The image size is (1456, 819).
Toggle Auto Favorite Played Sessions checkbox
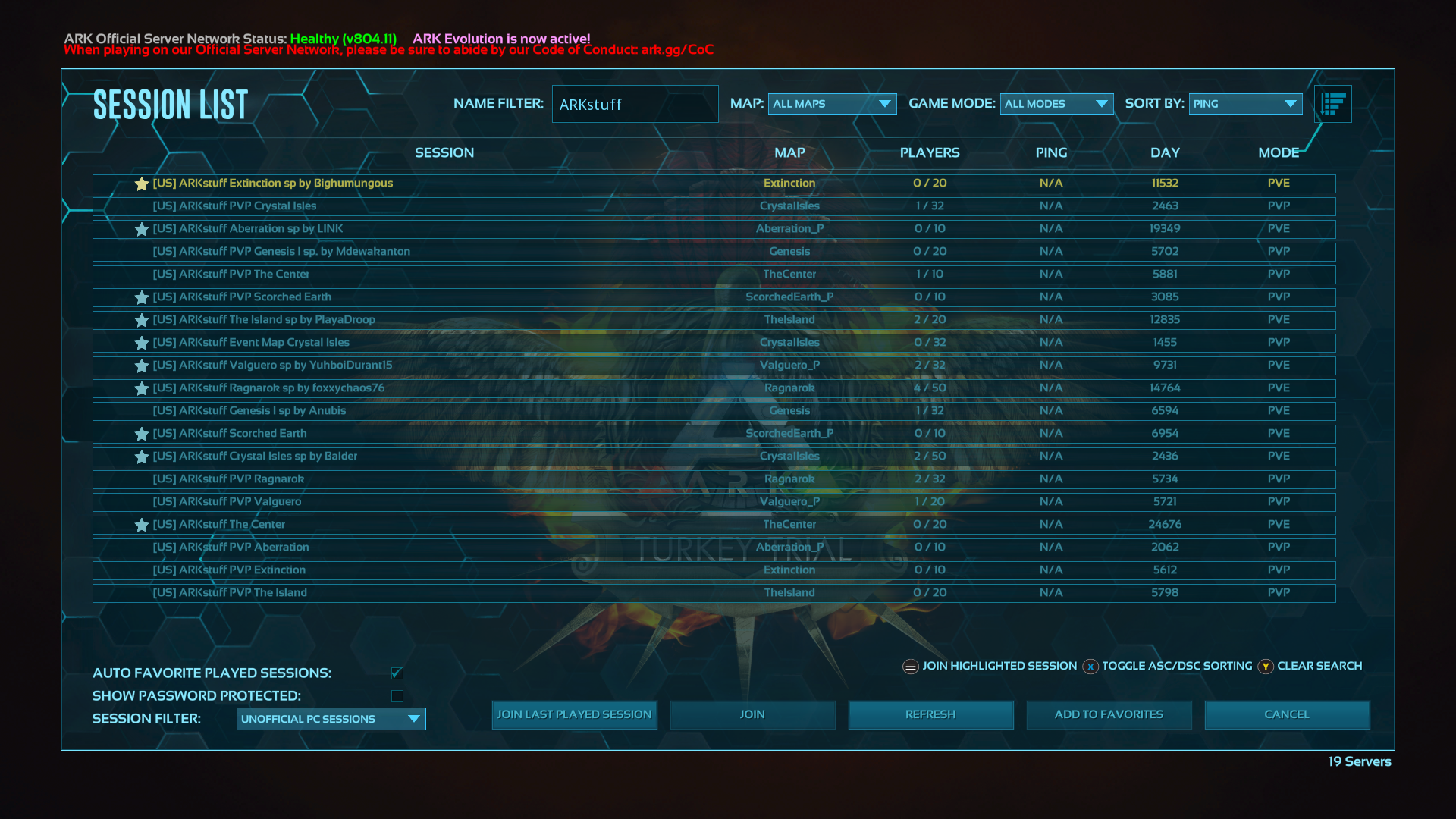tap(397, 672)
